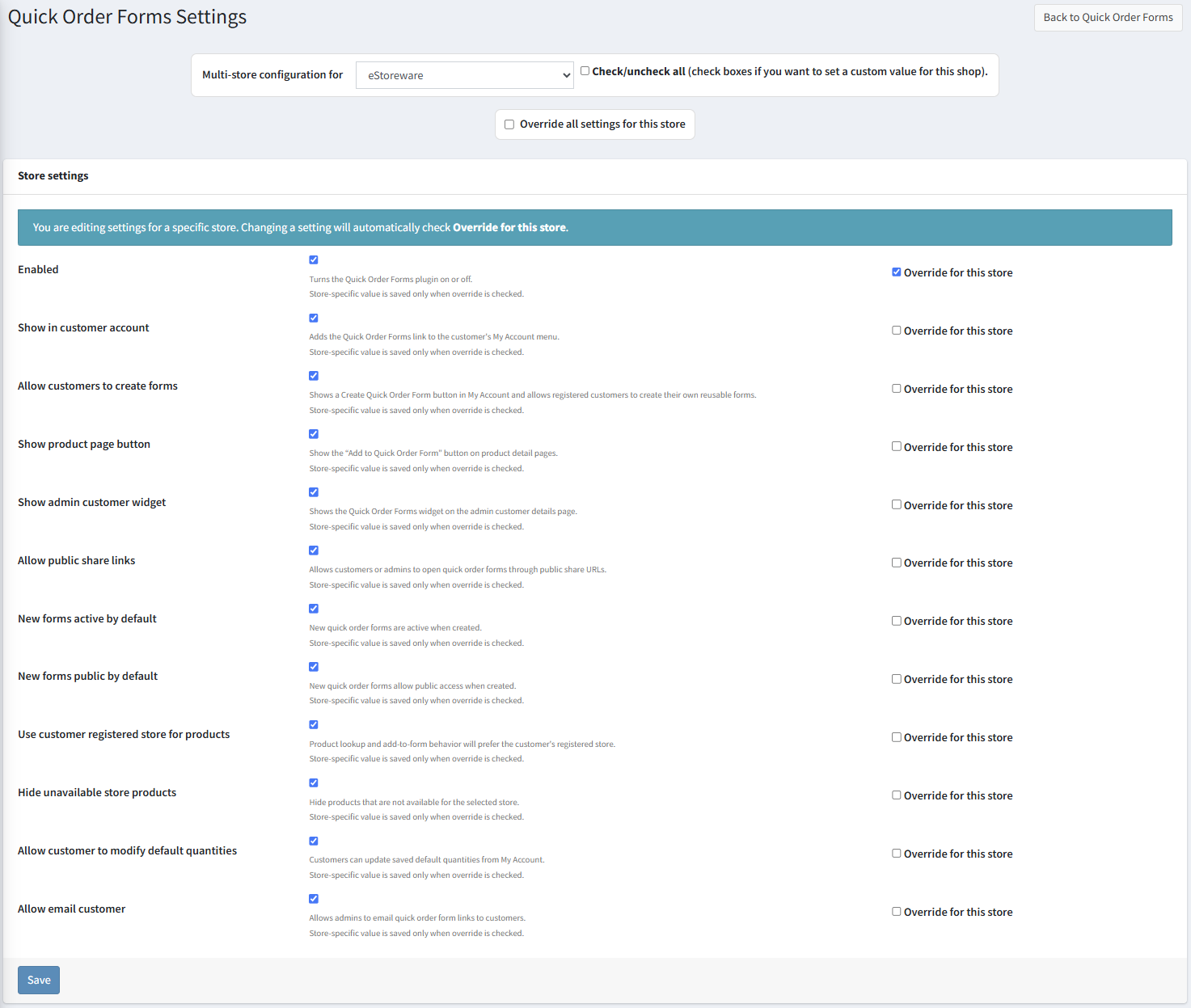Click the Multi-store configuration for label

click(x=272, y=75)
